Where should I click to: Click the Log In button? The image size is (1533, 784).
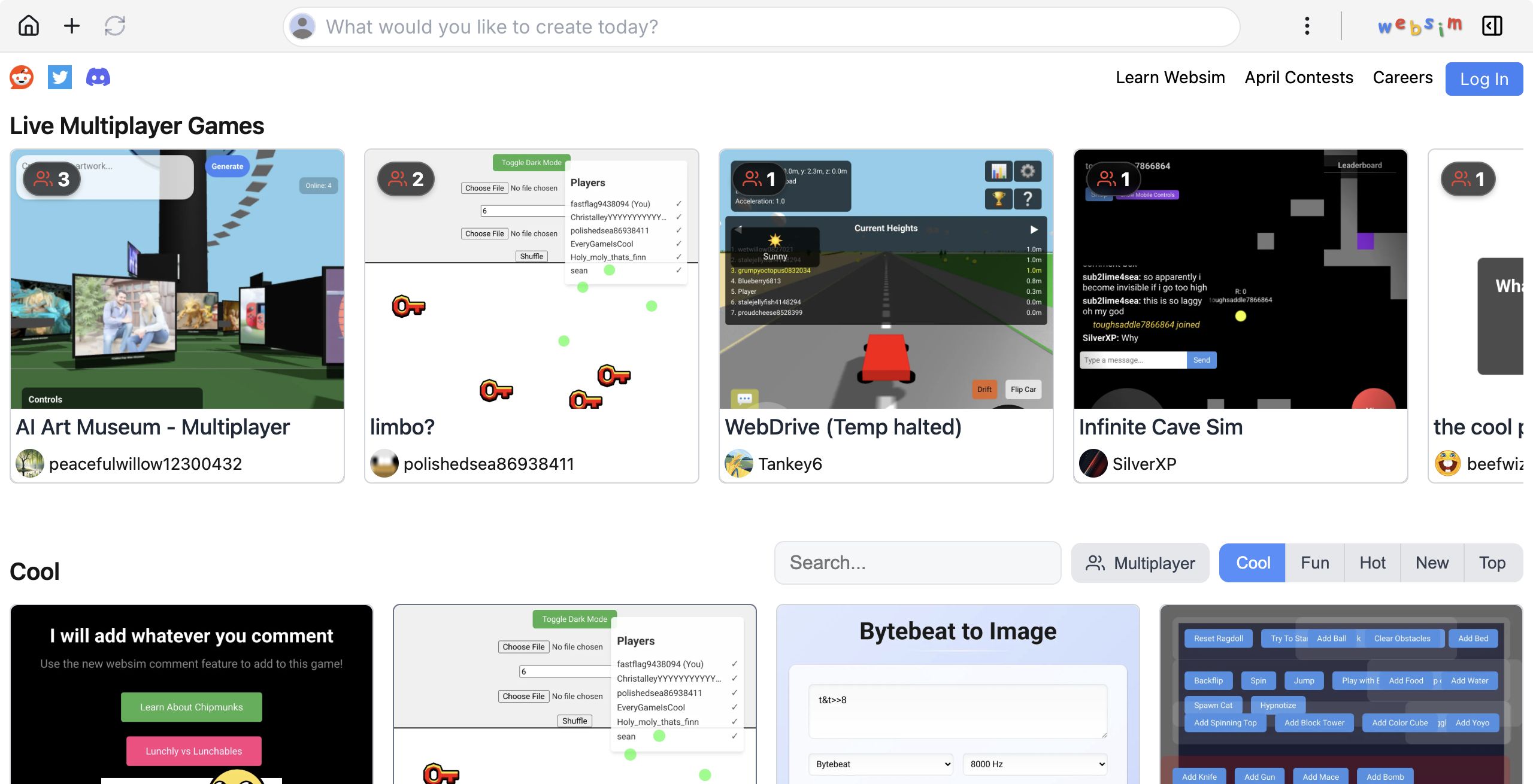tap(1483, 79)
